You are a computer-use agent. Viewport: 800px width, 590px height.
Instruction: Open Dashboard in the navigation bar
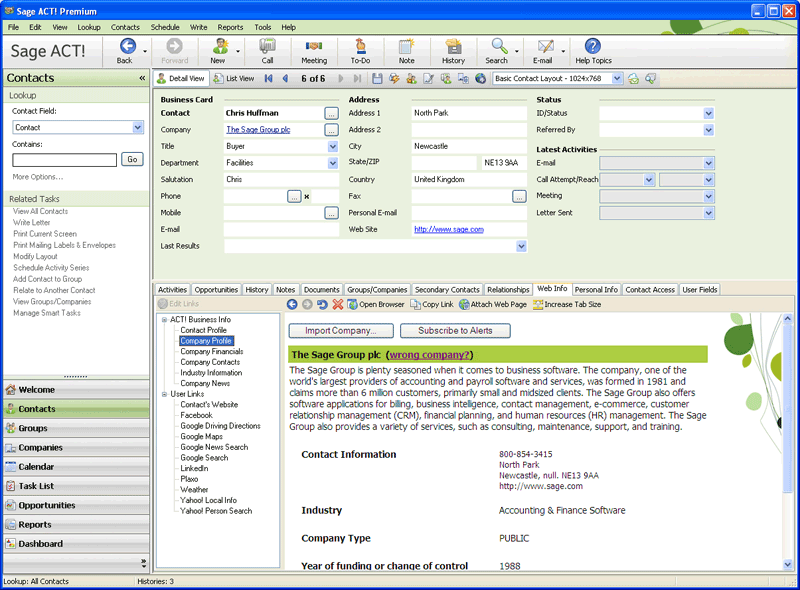coord(76,544)
